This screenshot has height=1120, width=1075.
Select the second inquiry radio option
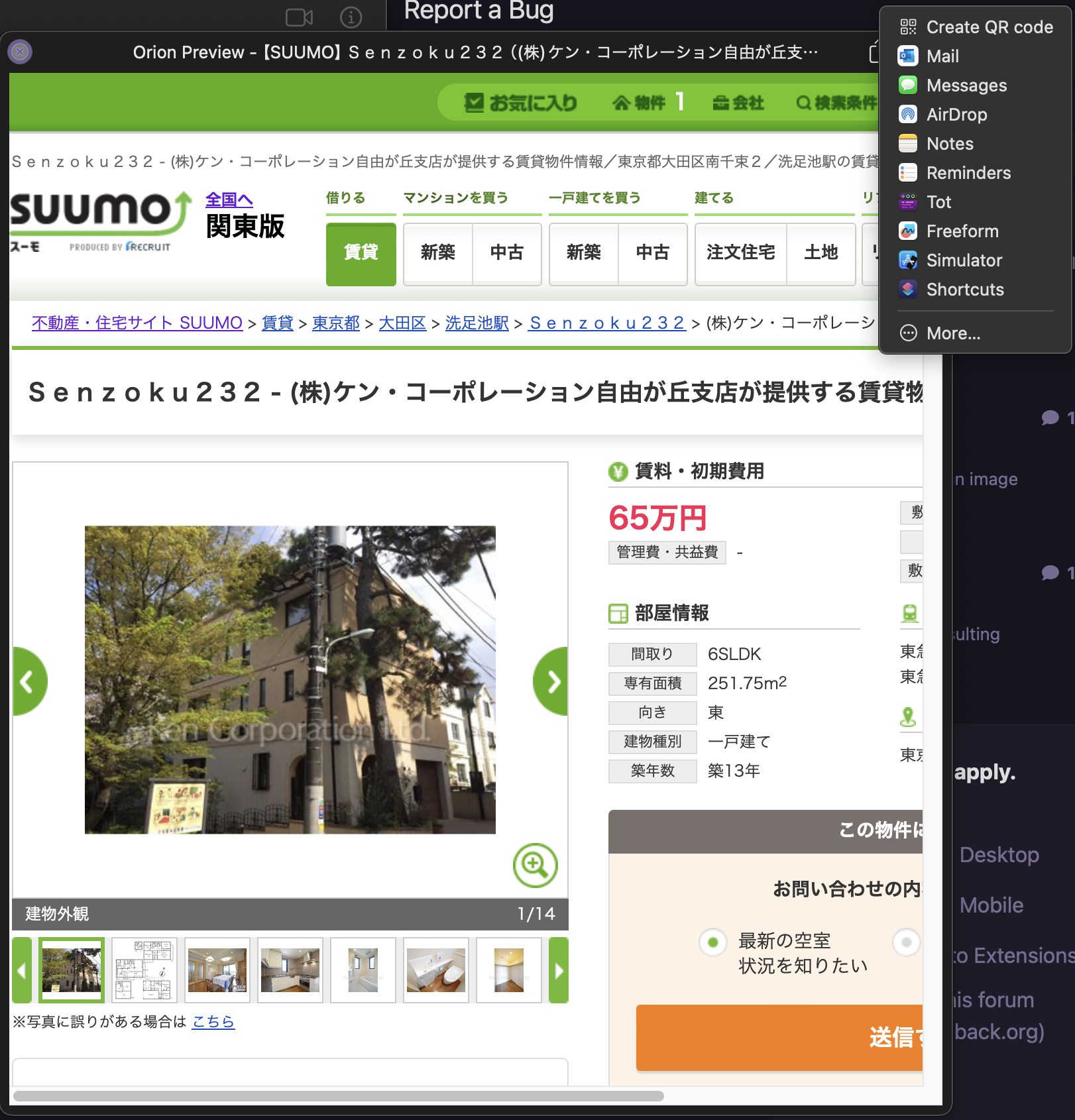click(907, 942)
